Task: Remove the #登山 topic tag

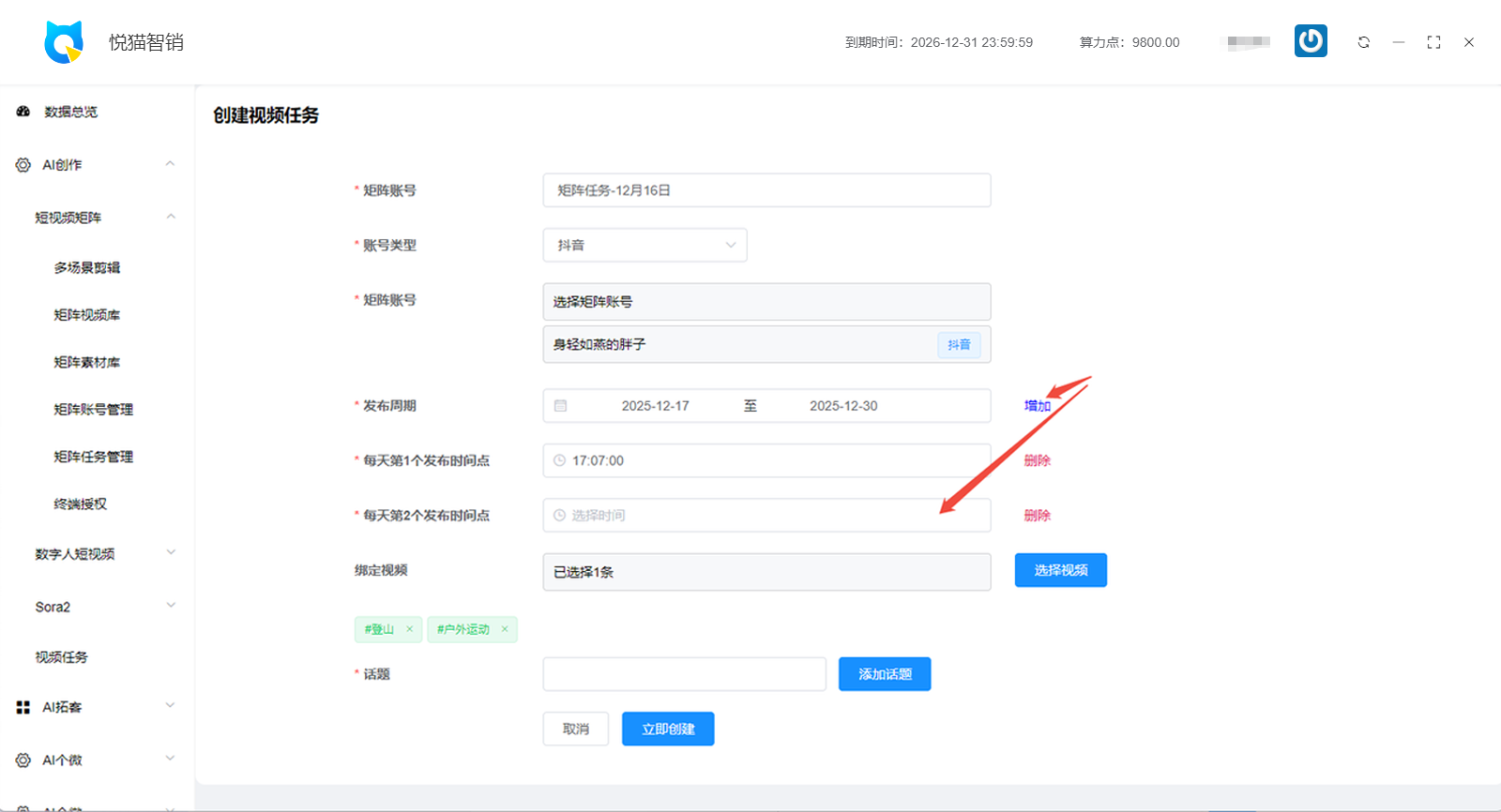Action: coord(410,629)
